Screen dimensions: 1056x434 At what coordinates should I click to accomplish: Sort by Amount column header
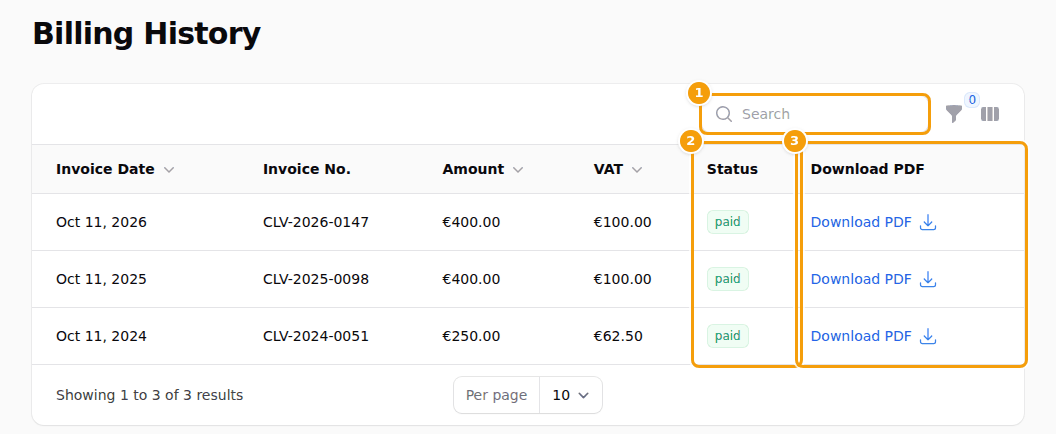coord(482,169)
